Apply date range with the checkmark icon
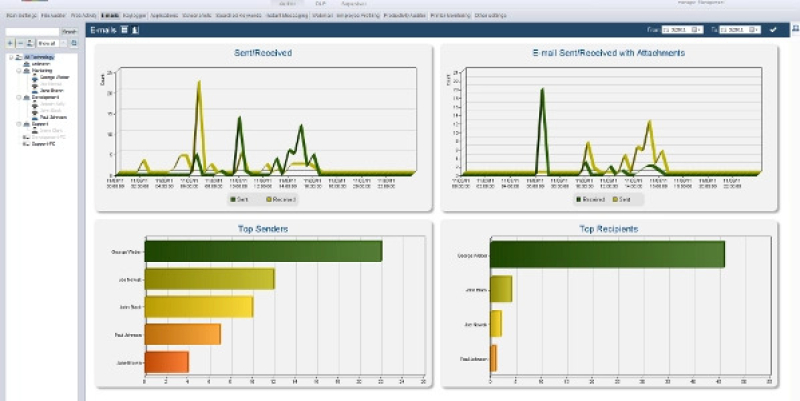 click(773, 30)
